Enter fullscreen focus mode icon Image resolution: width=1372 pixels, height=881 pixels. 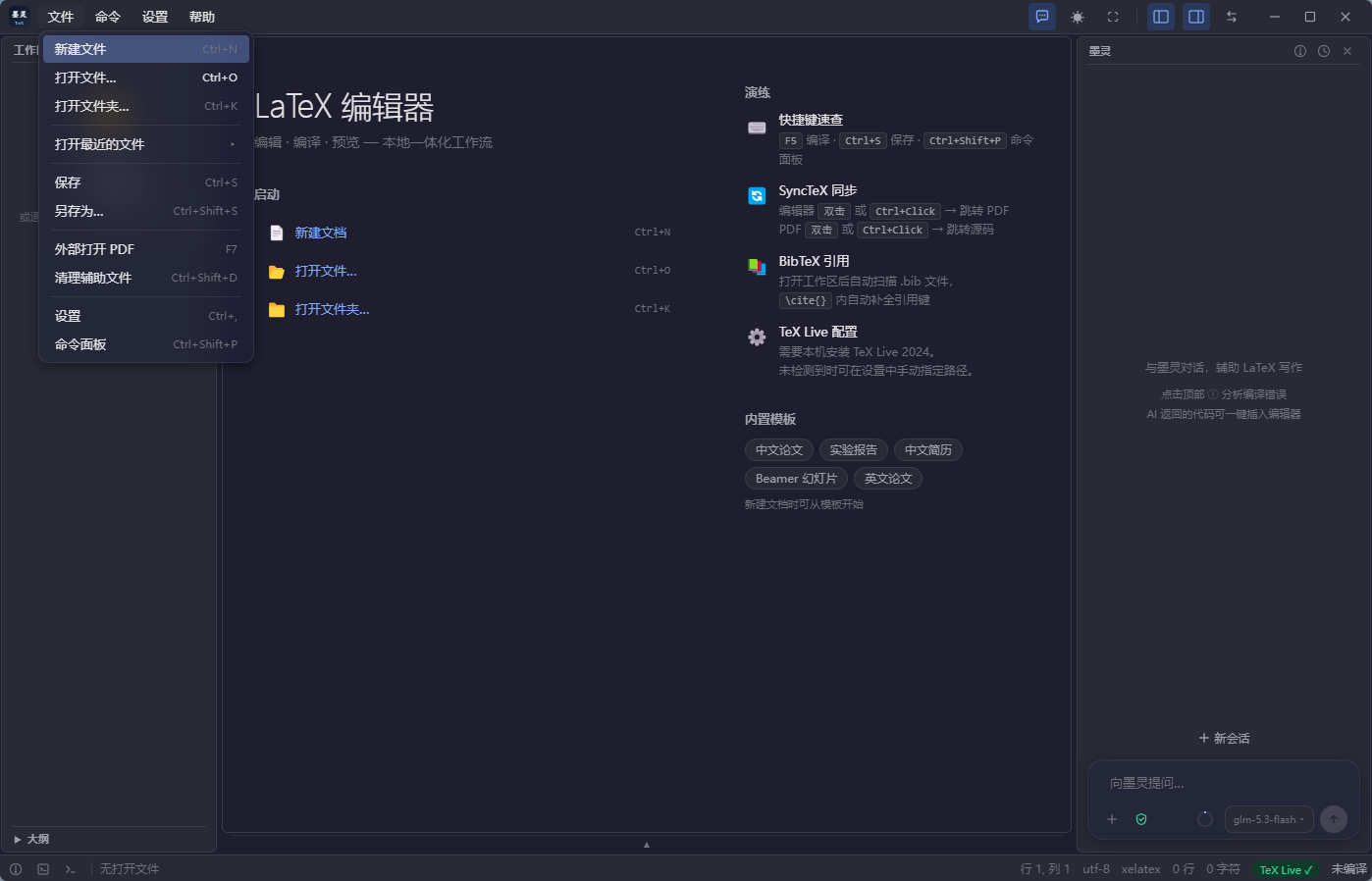[x=1113, y=17]
